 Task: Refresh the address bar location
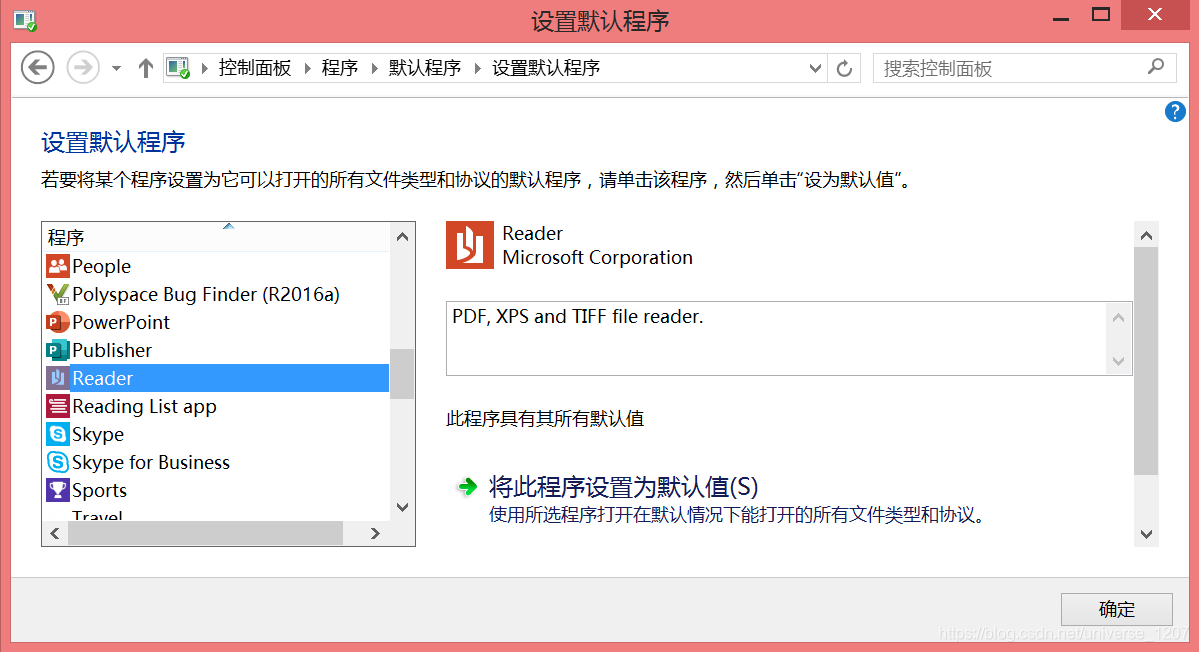click(x=844, y=69)
